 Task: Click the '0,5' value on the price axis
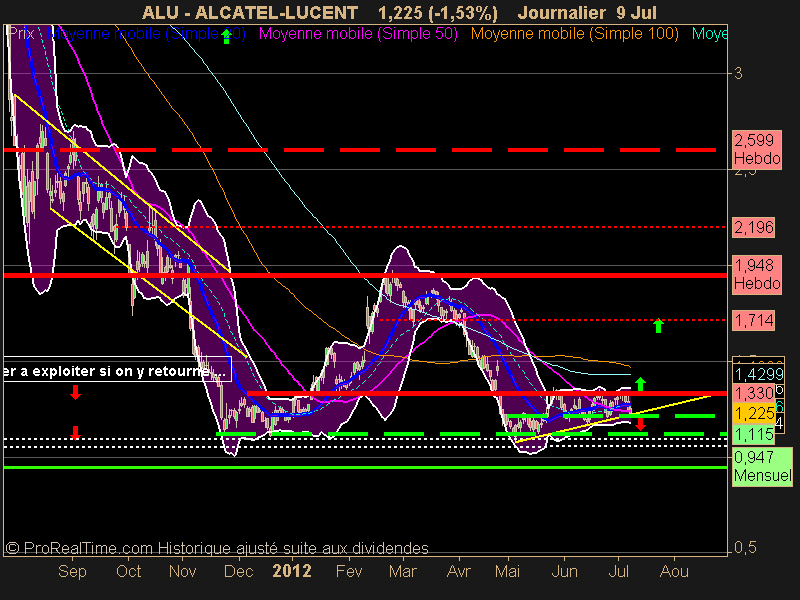(x=745, y=548)
